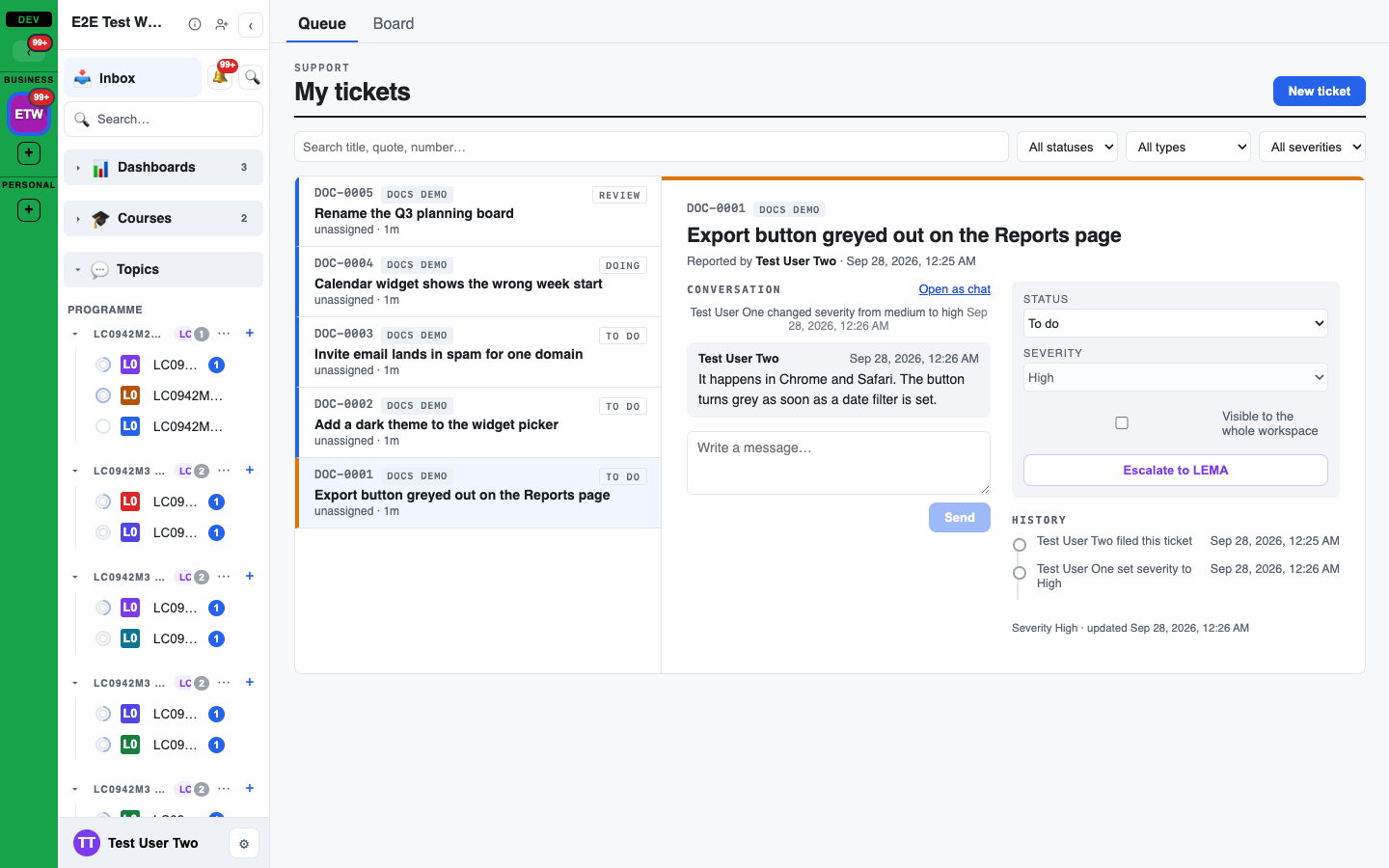Collapse the sidebar with the chevron button
1389x868 pixels.
(251, 25)
